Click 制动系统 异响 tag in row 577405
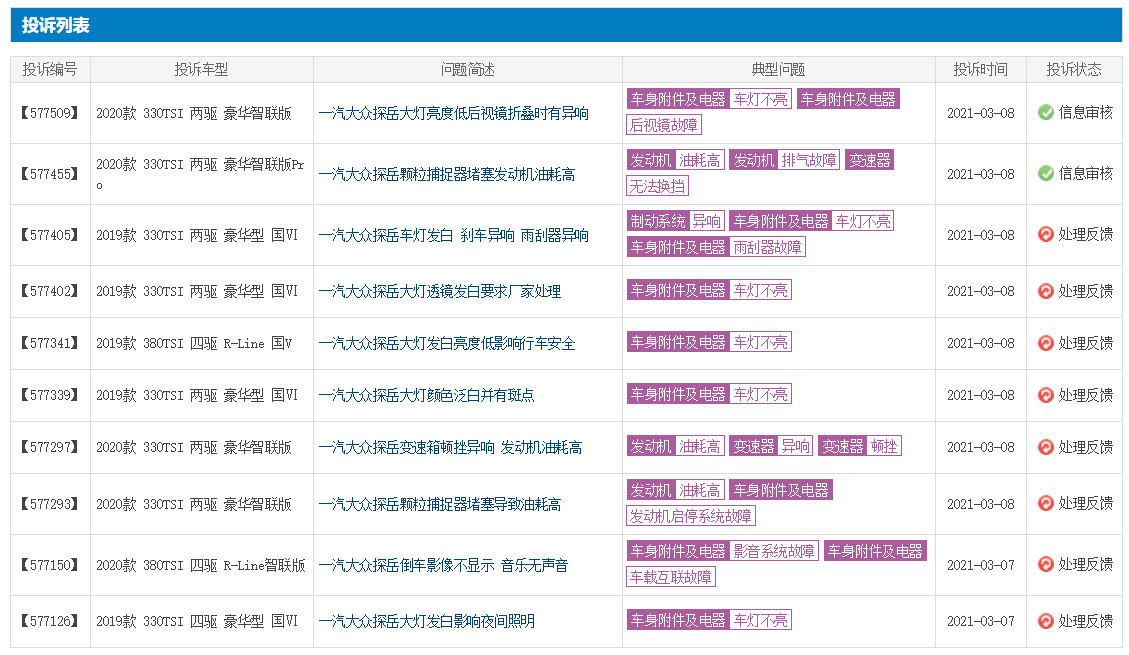 click(x=675, y=221)
